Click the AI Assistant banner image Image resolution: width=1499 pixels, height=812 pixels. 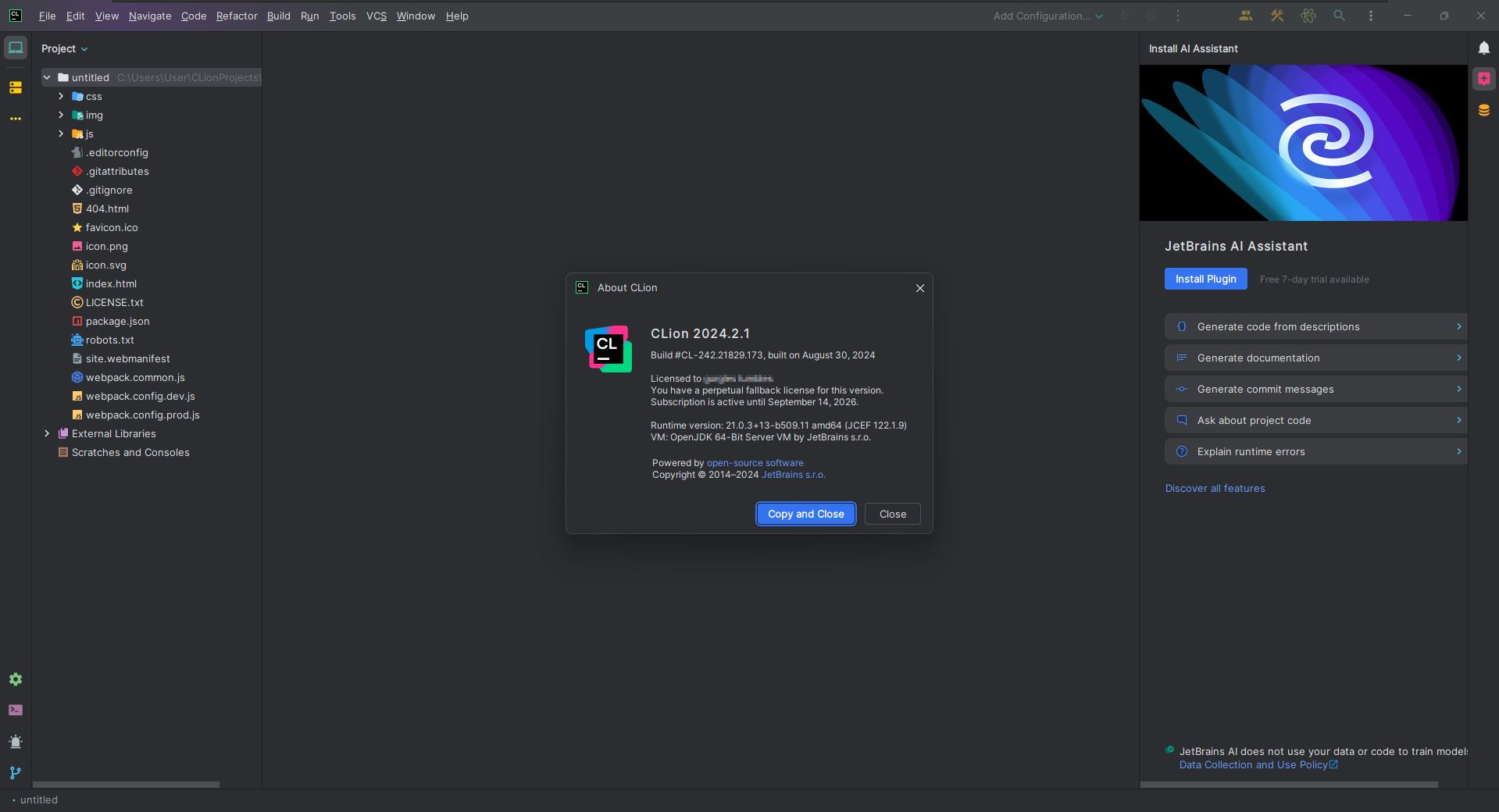point(1304,143)
